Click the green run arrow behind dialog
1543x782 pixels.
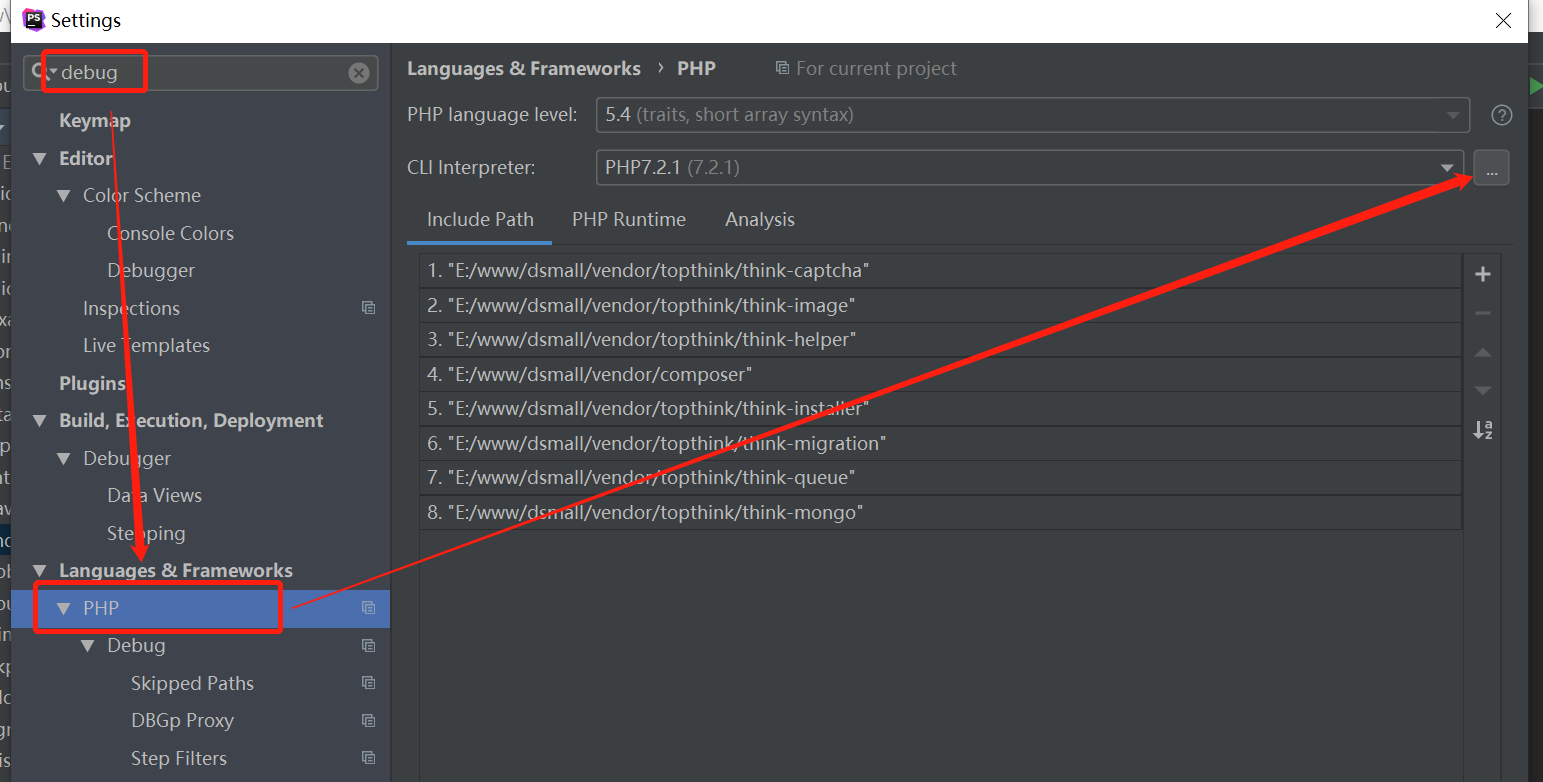[1536, 87]
